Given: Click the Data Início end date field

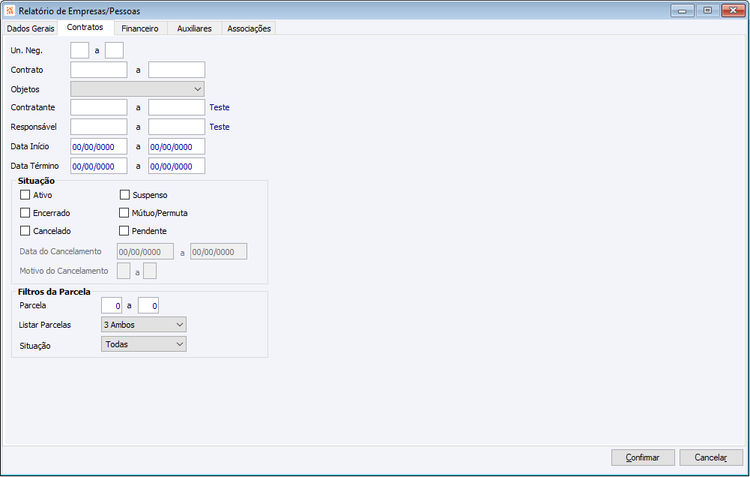Looking at the screenshot, I should coord(176,146).
